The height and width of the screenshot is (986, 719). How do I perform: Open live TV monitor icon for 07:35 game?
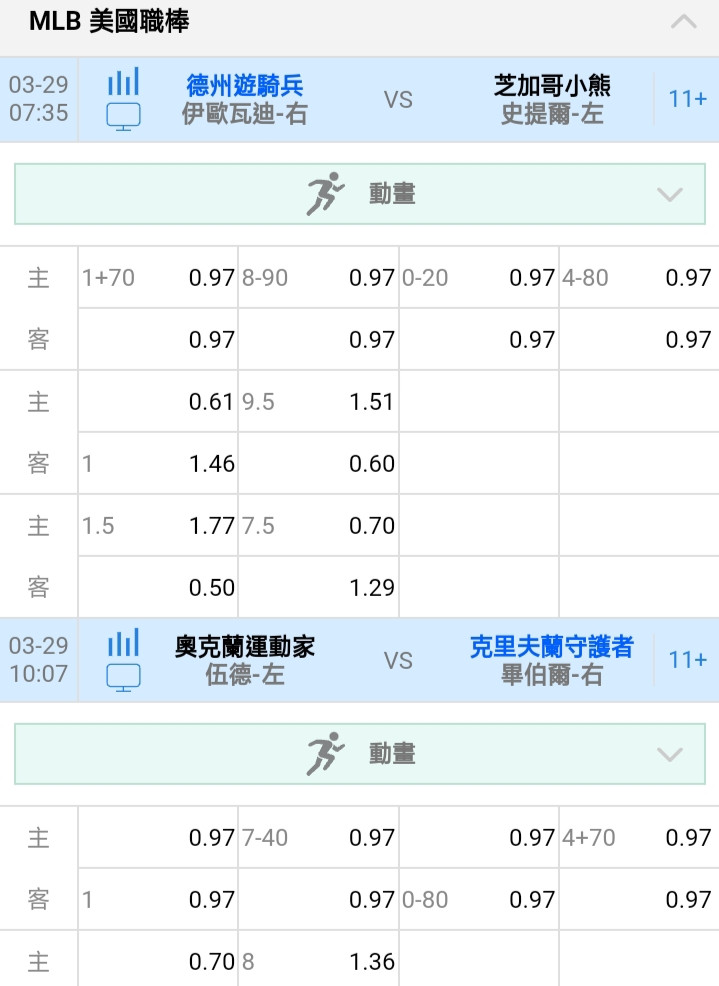click(123, 117)
